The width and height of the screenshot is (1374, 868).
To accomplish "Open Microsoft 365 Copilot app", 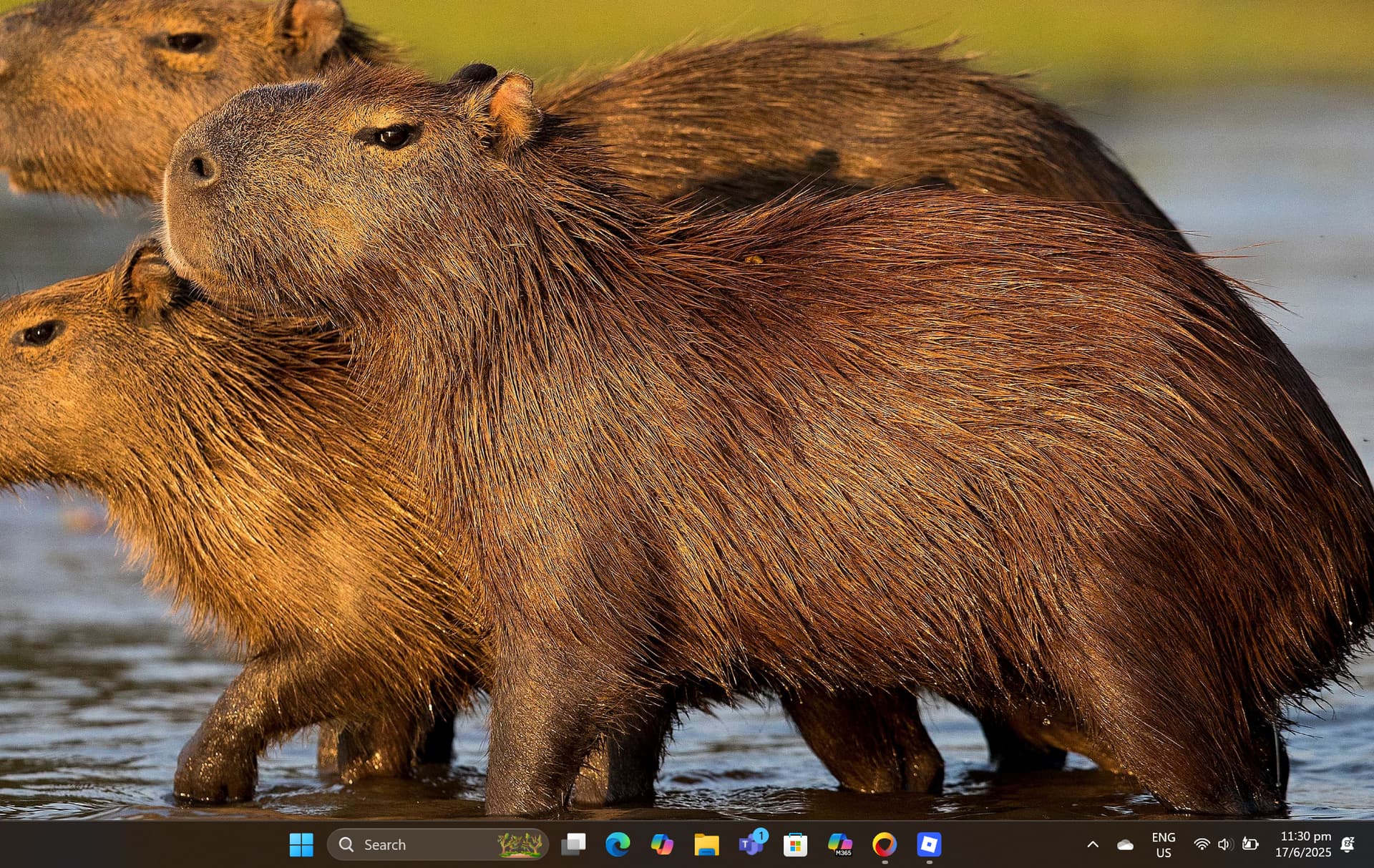I will tap(840, 844).
